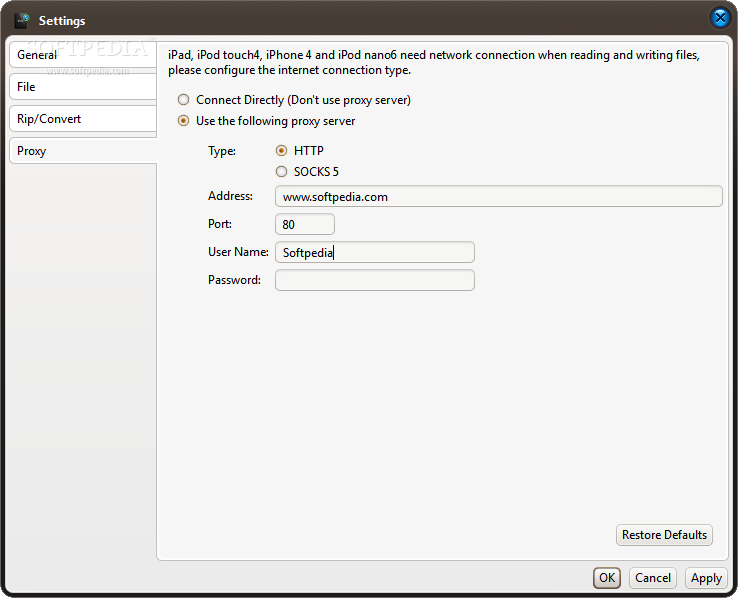Click the 'Type:' label text
738x598 pixels.
point(222,151)
